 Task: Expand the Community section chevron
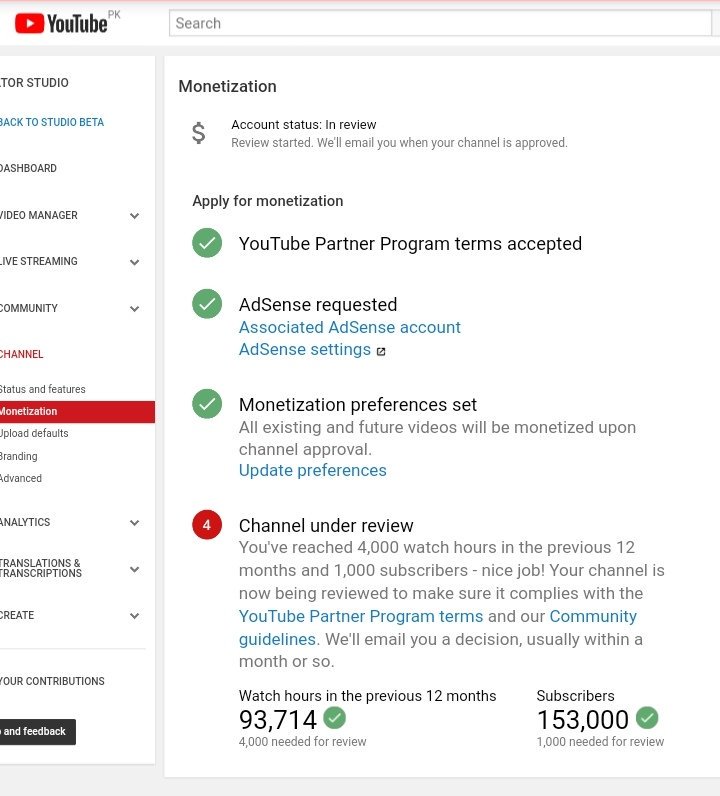point(135,309)
